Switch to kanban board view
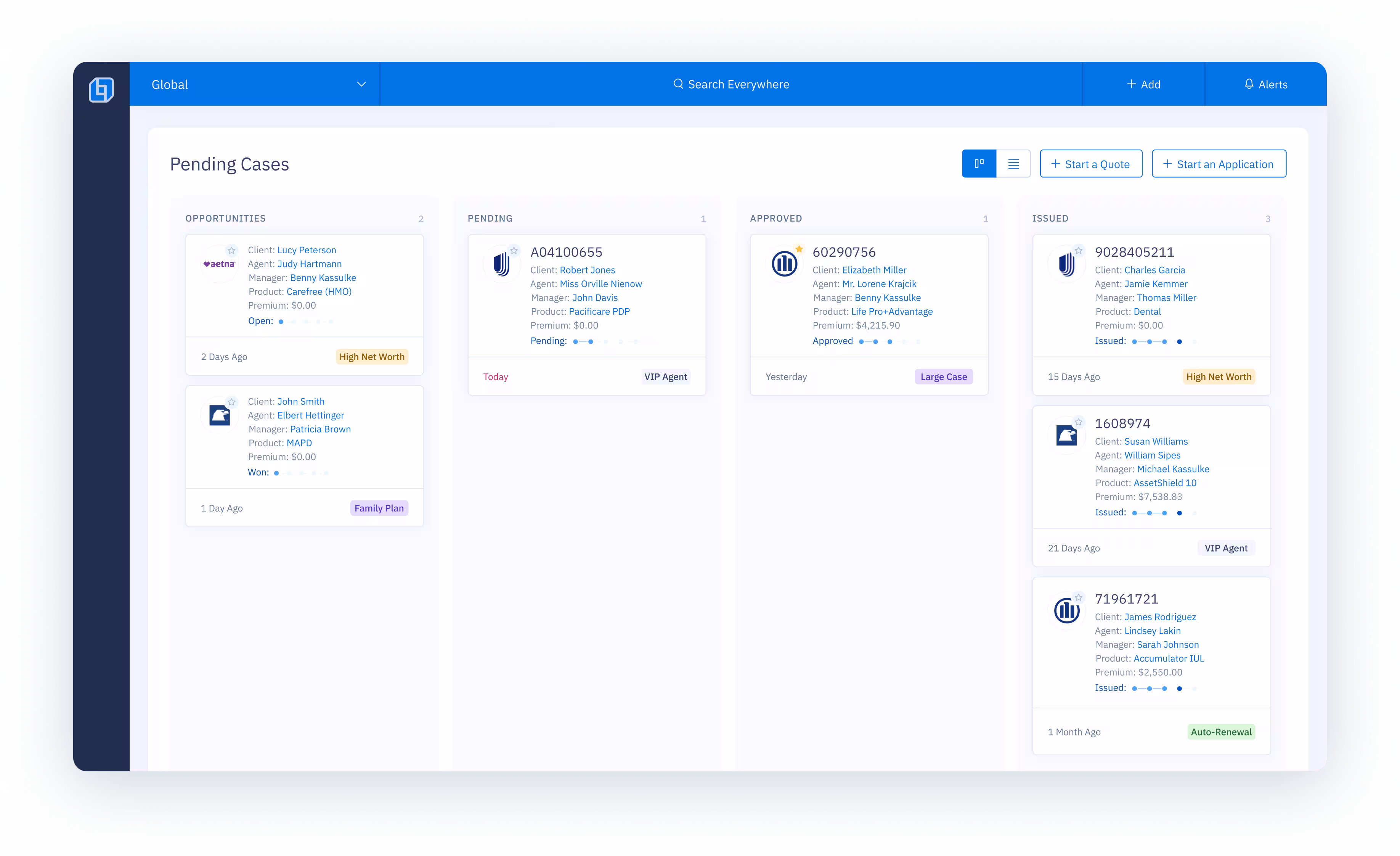 click(978, 164)
